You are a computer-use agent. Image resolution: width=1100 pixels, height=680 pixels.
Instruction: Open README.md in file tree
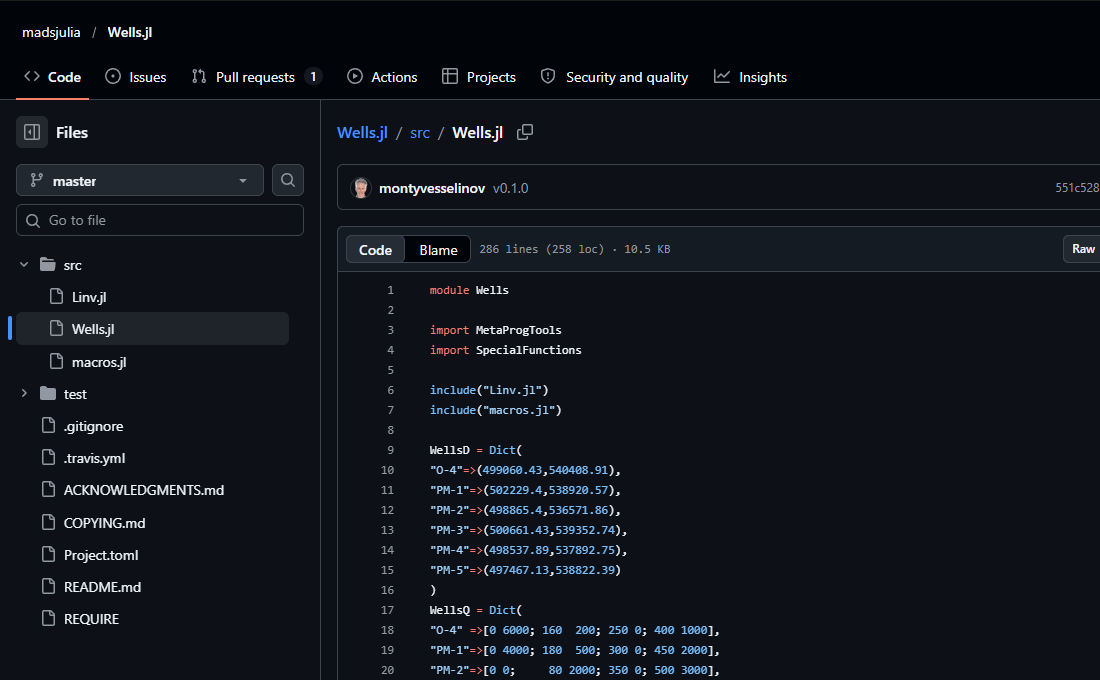102,587
